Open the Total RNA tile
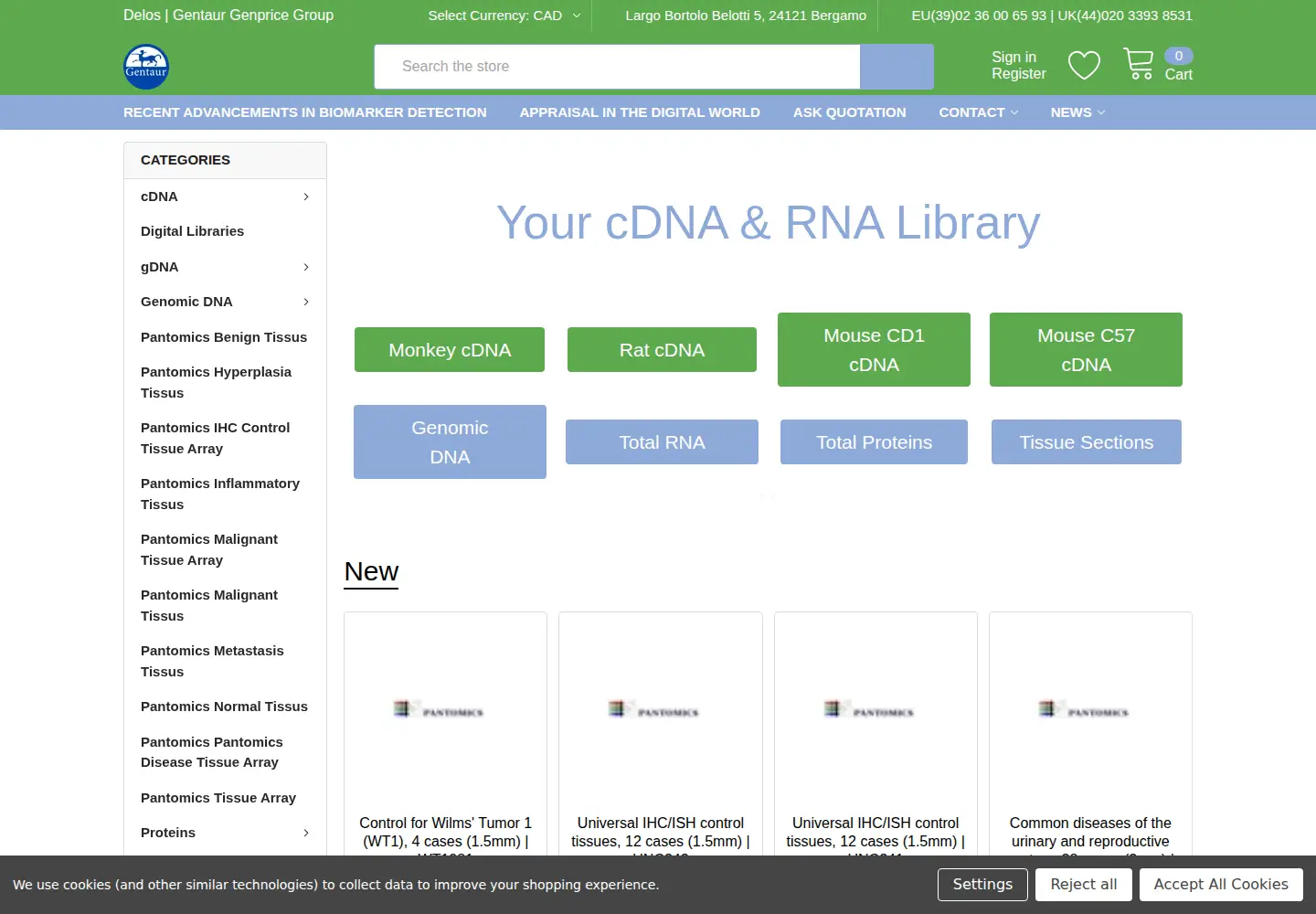 tap(662, 442)
